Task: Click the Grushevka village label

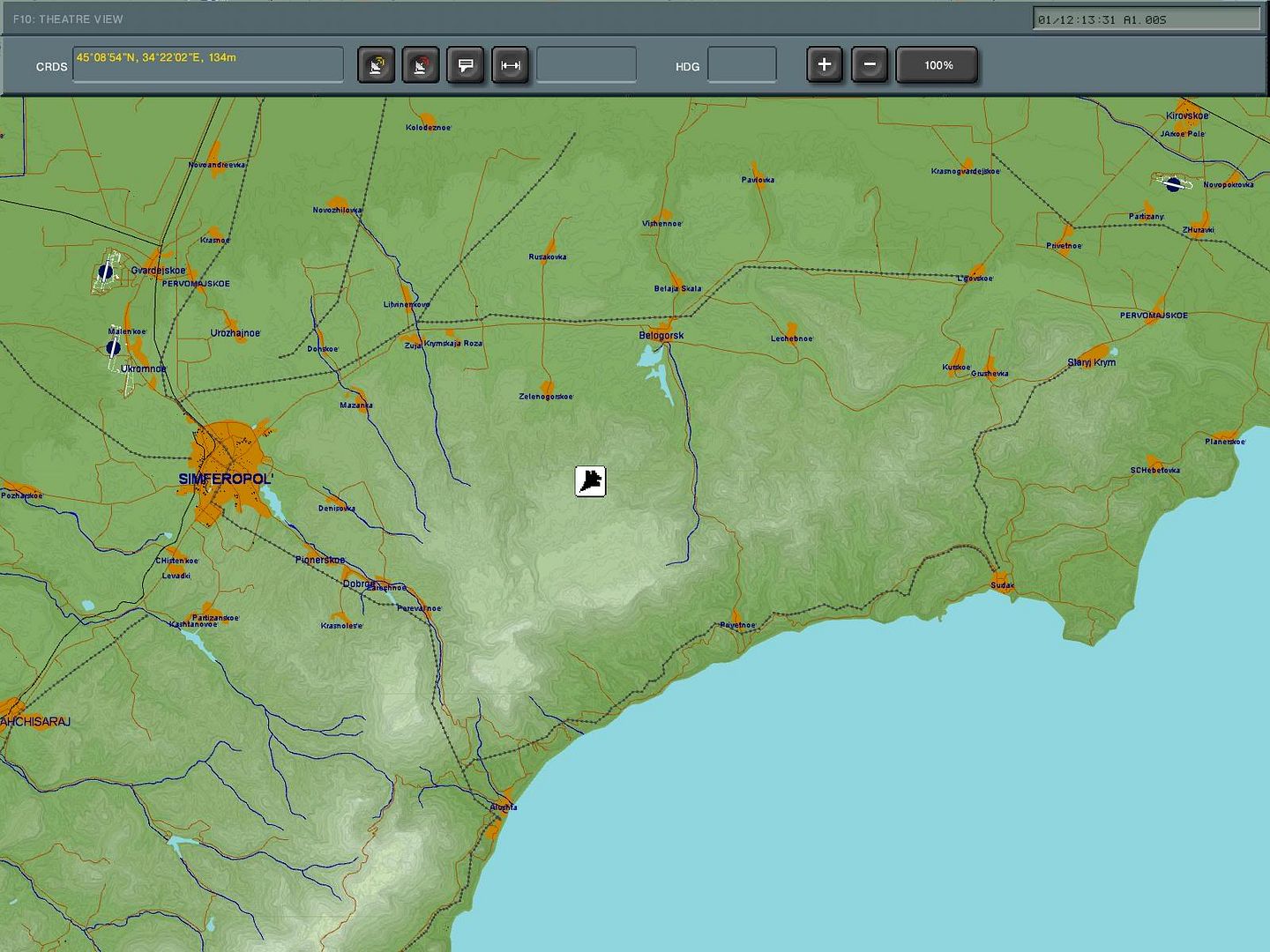Action: [990, 374]
